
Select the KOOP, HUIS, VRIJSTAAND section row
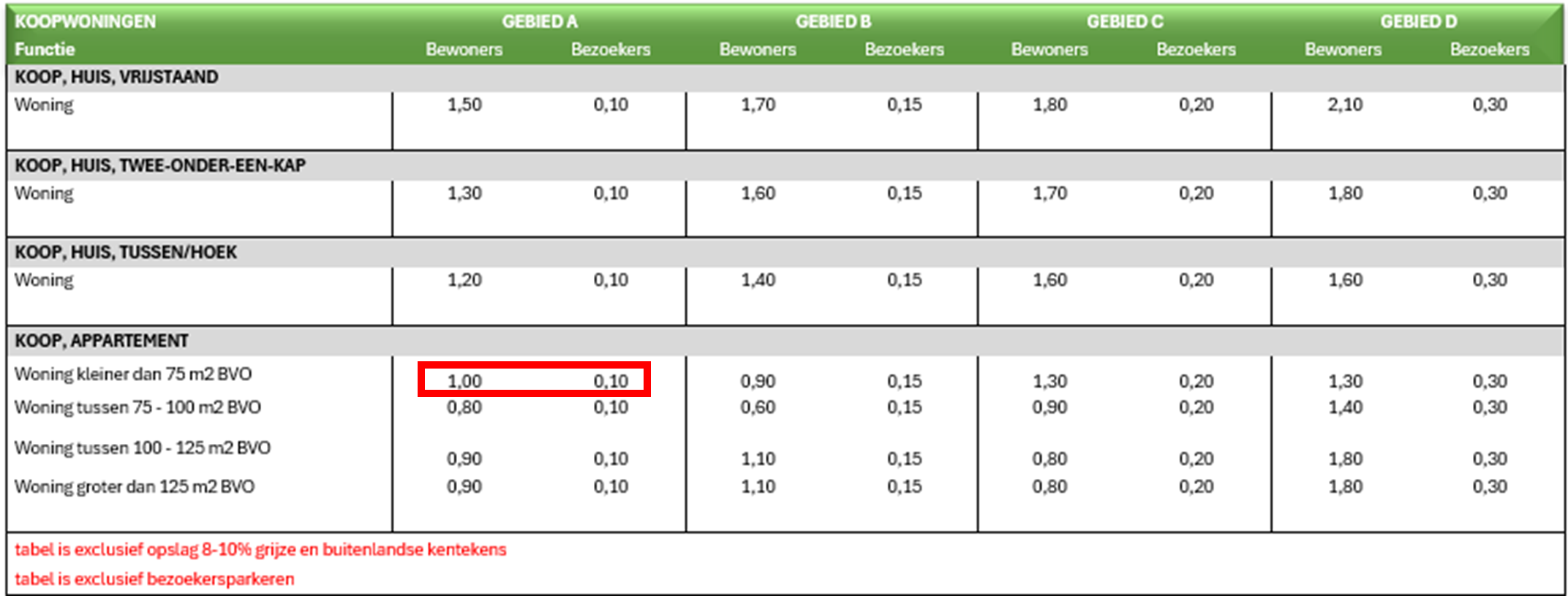click(x=116, y=77)
